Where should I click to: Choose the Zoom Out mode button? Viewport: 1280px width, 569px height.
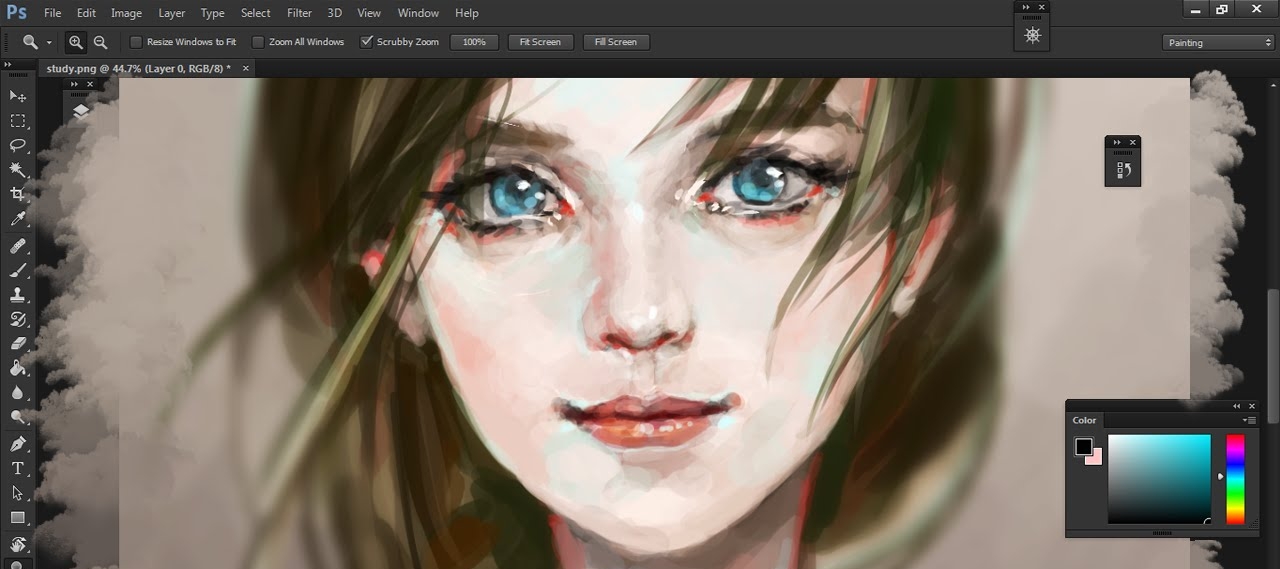[100, 42]
